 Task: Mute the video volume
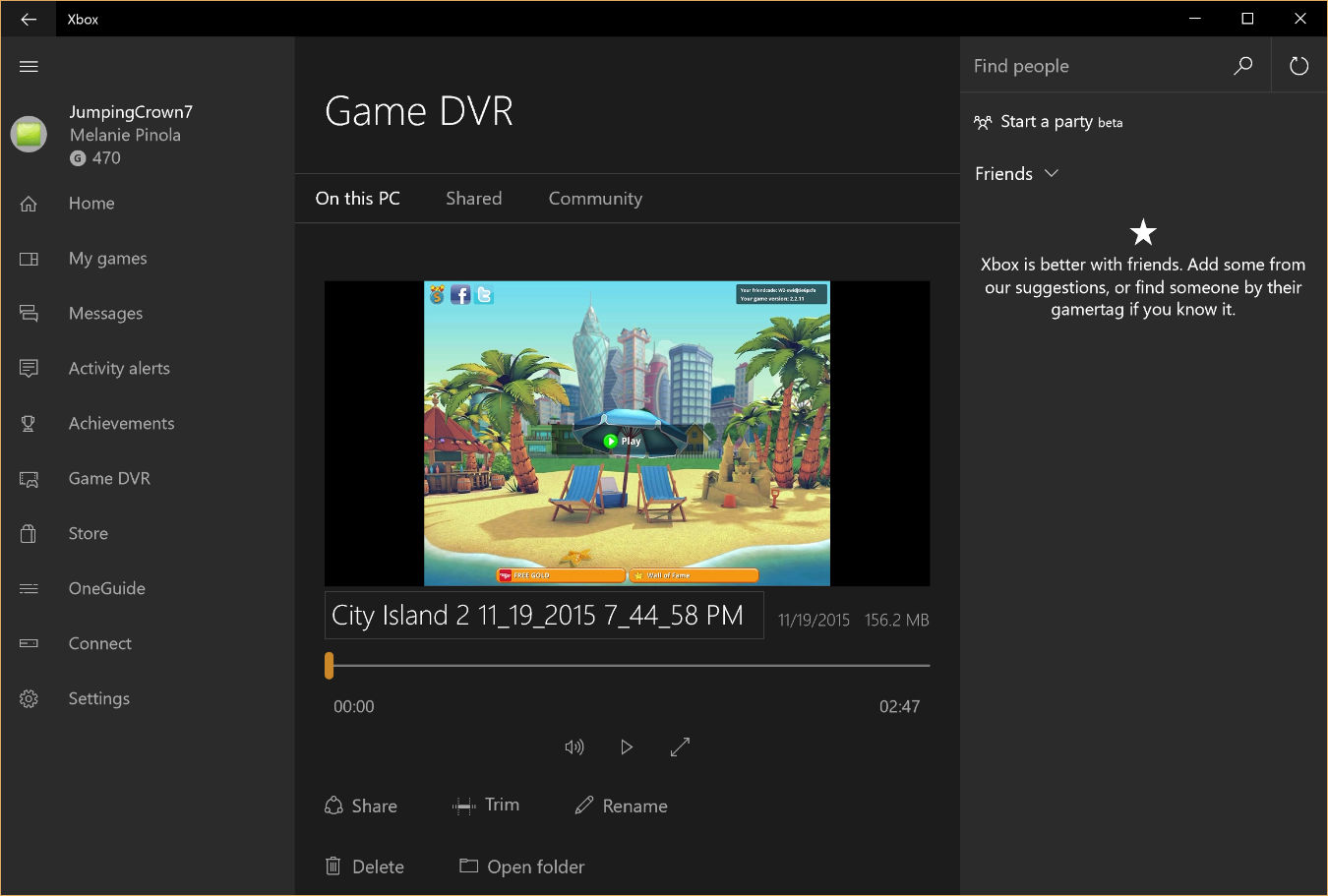pyautogui.click(x=574, y=747)
